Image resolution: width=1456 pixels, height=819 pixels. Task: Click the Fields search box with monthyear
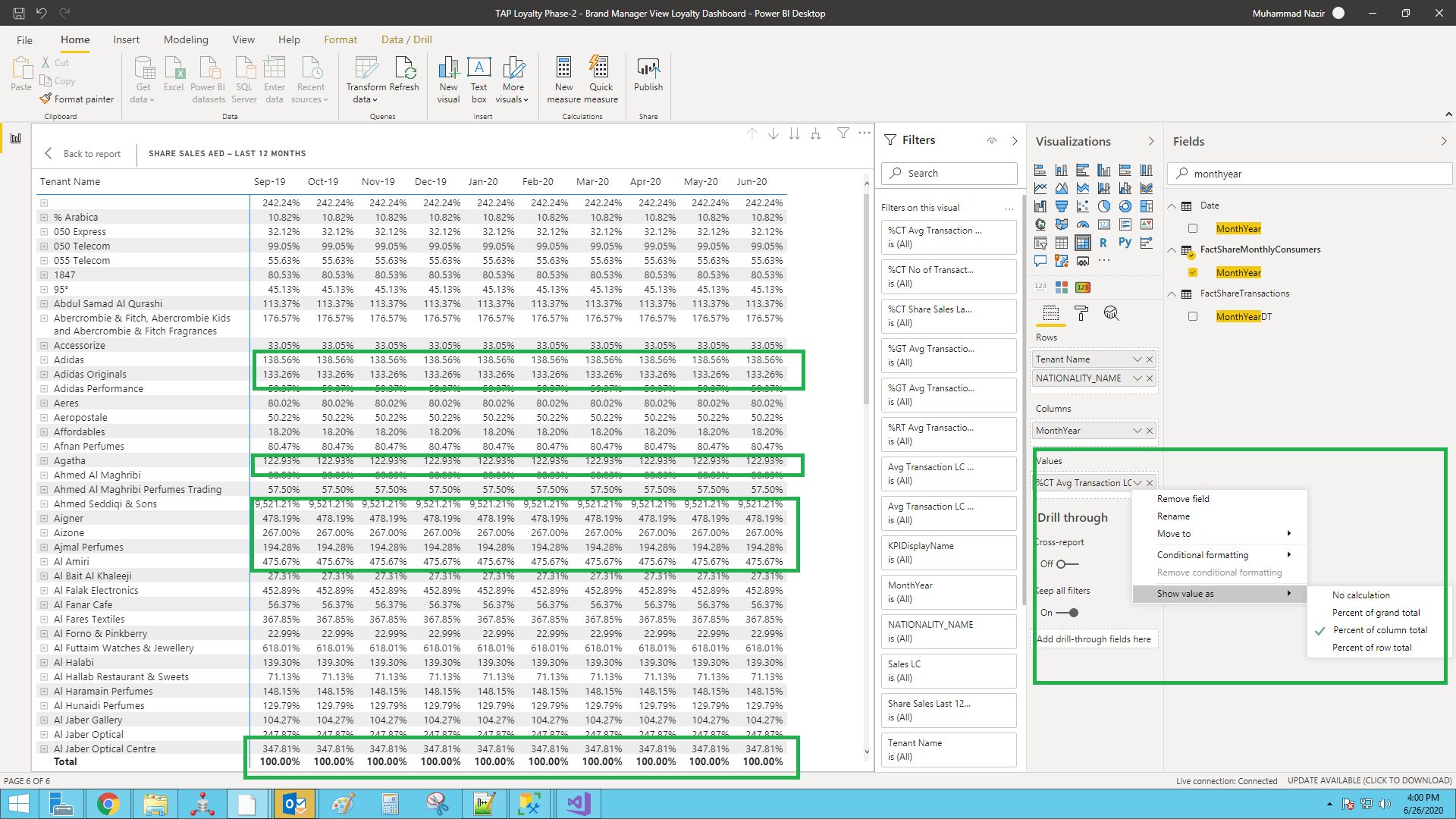tap(1310, 174)
